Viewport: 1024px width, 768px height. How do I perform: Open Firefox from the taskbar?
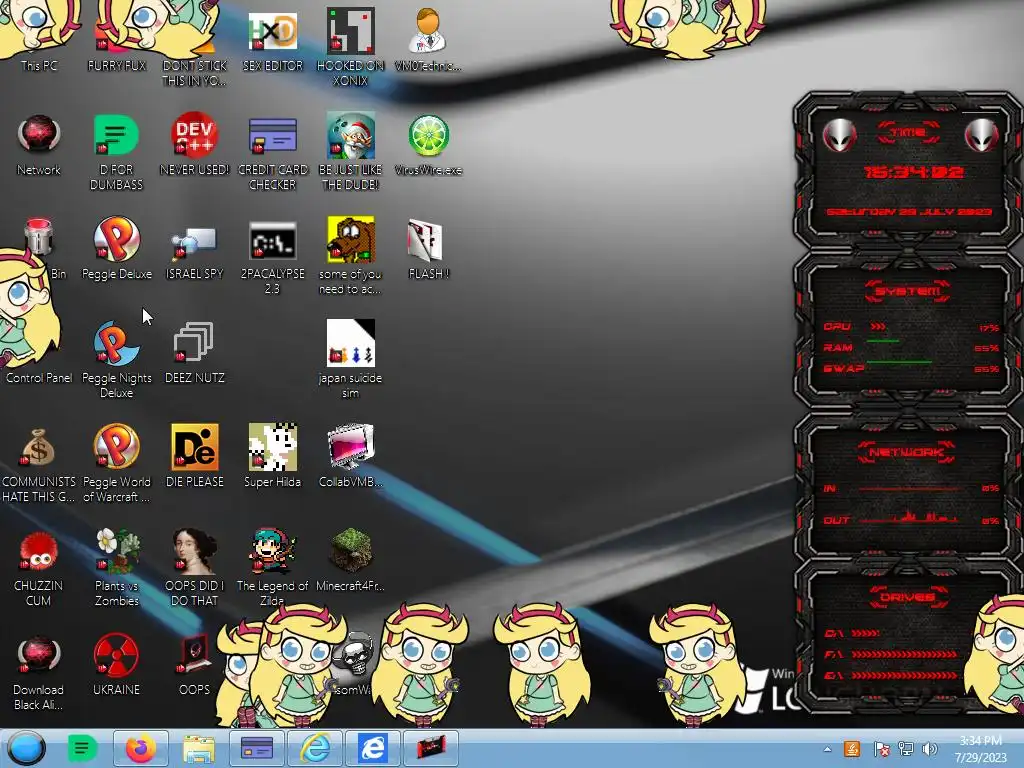[140, 748]
